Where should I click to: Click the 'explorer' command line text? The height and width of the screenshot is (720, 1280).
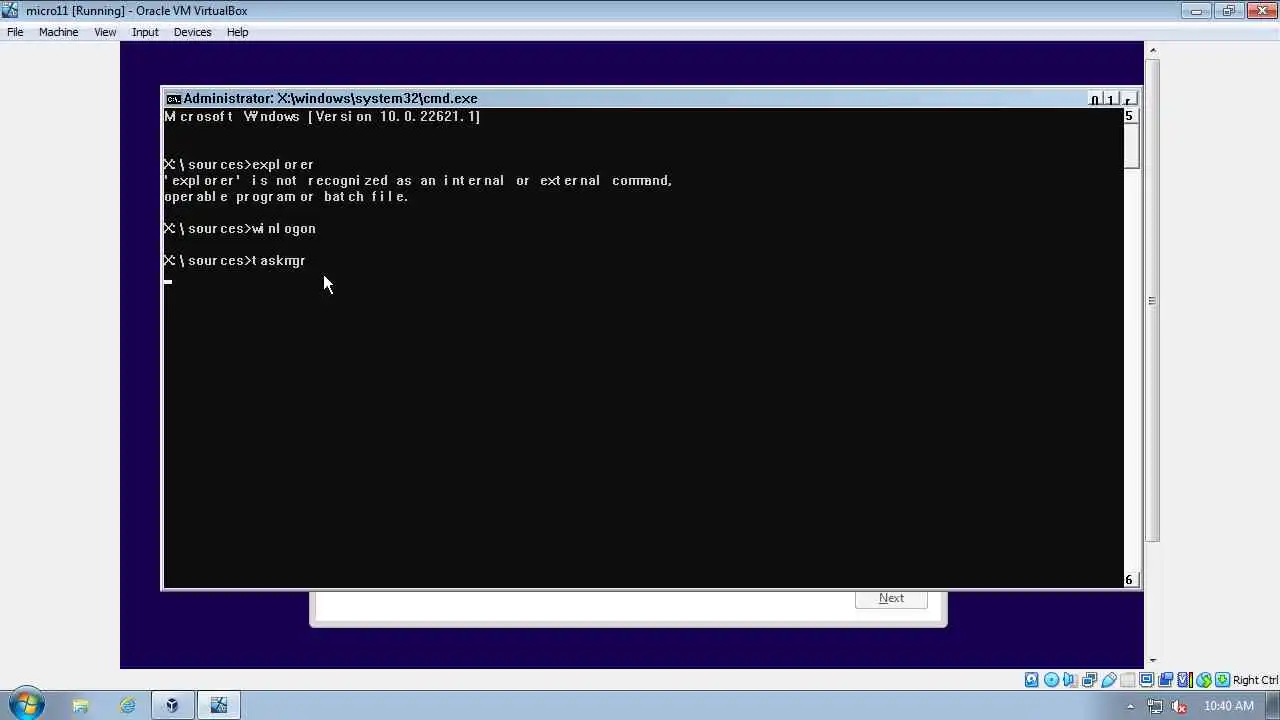283,164
